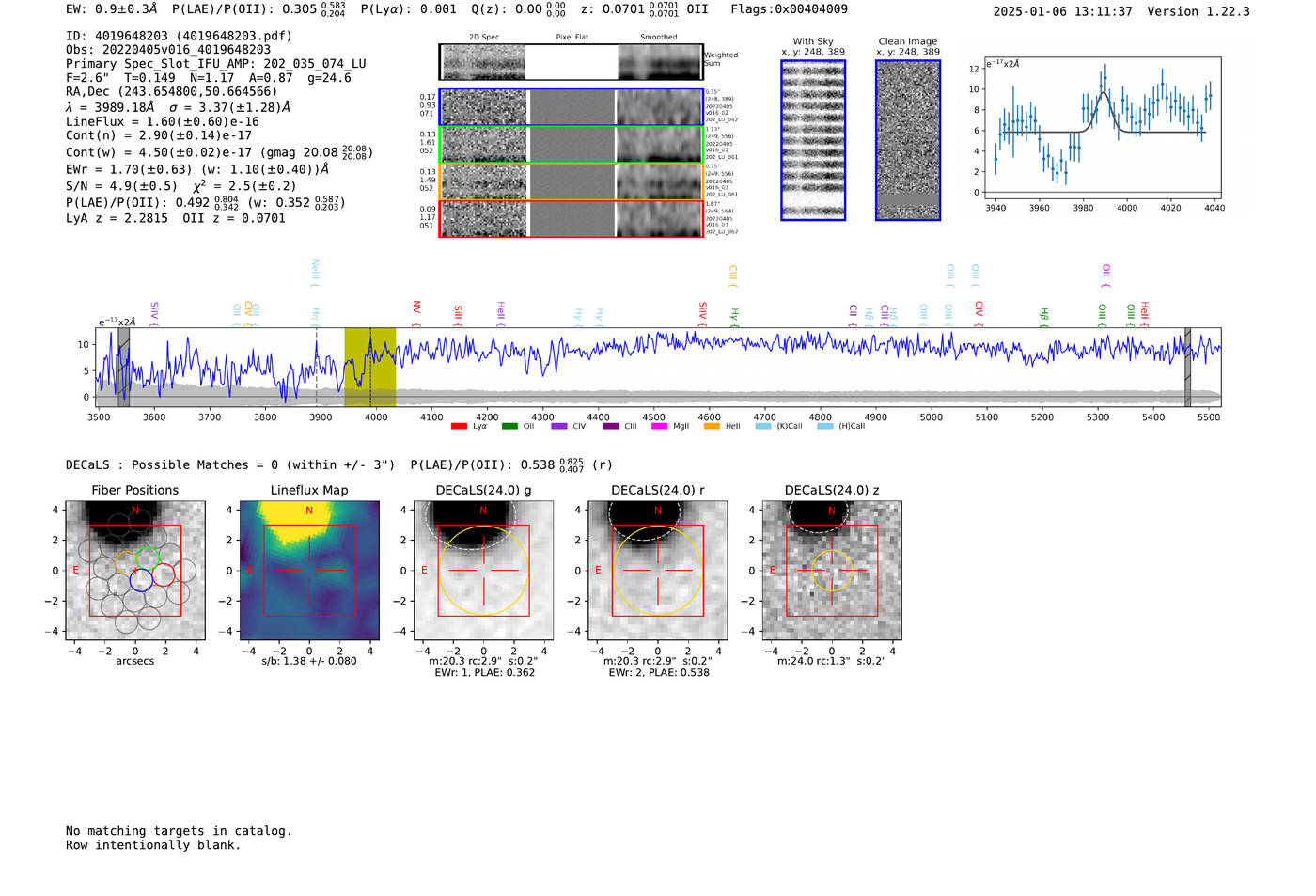Open the DECaLS(24.0) g image

pos(483,570)
